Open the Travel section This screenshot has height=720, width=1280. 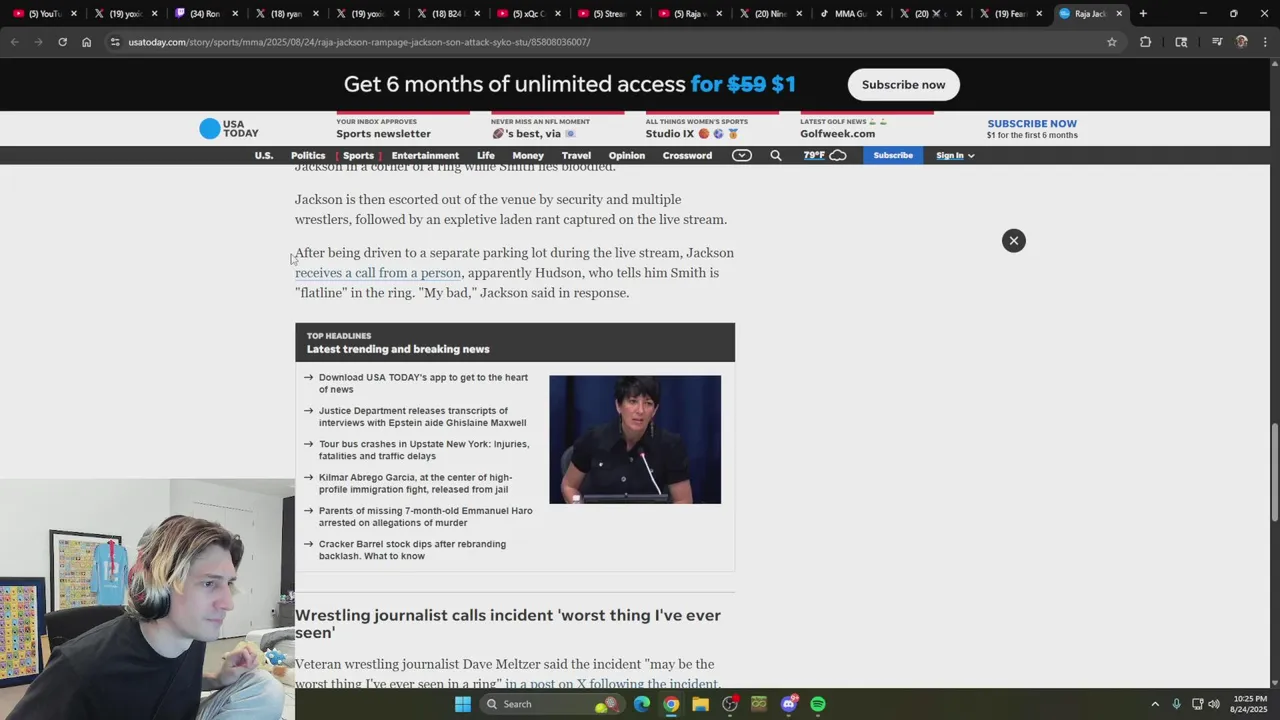pyautogui.click(x=576, y=155)
